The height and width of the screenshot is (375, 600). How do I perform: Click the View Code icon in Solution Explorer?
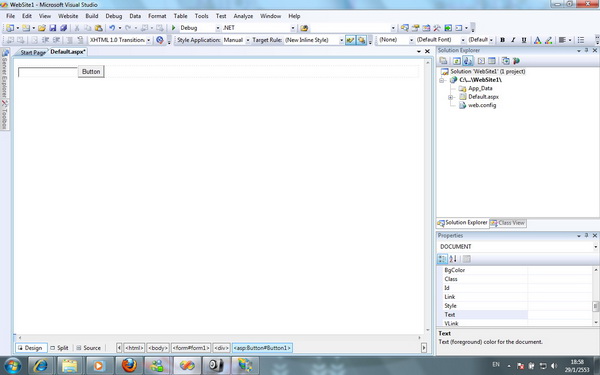click(481, 61)
